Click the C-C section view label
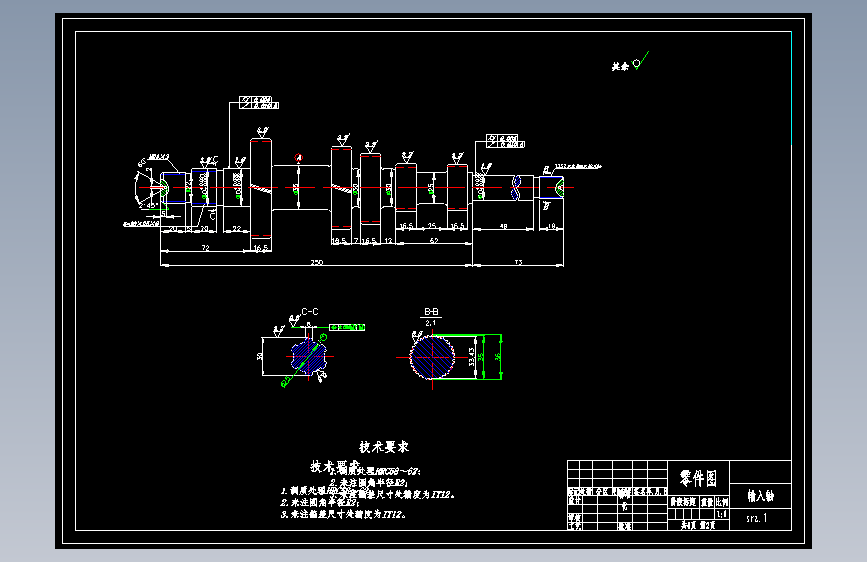867x562 pixels. [310, 312]
